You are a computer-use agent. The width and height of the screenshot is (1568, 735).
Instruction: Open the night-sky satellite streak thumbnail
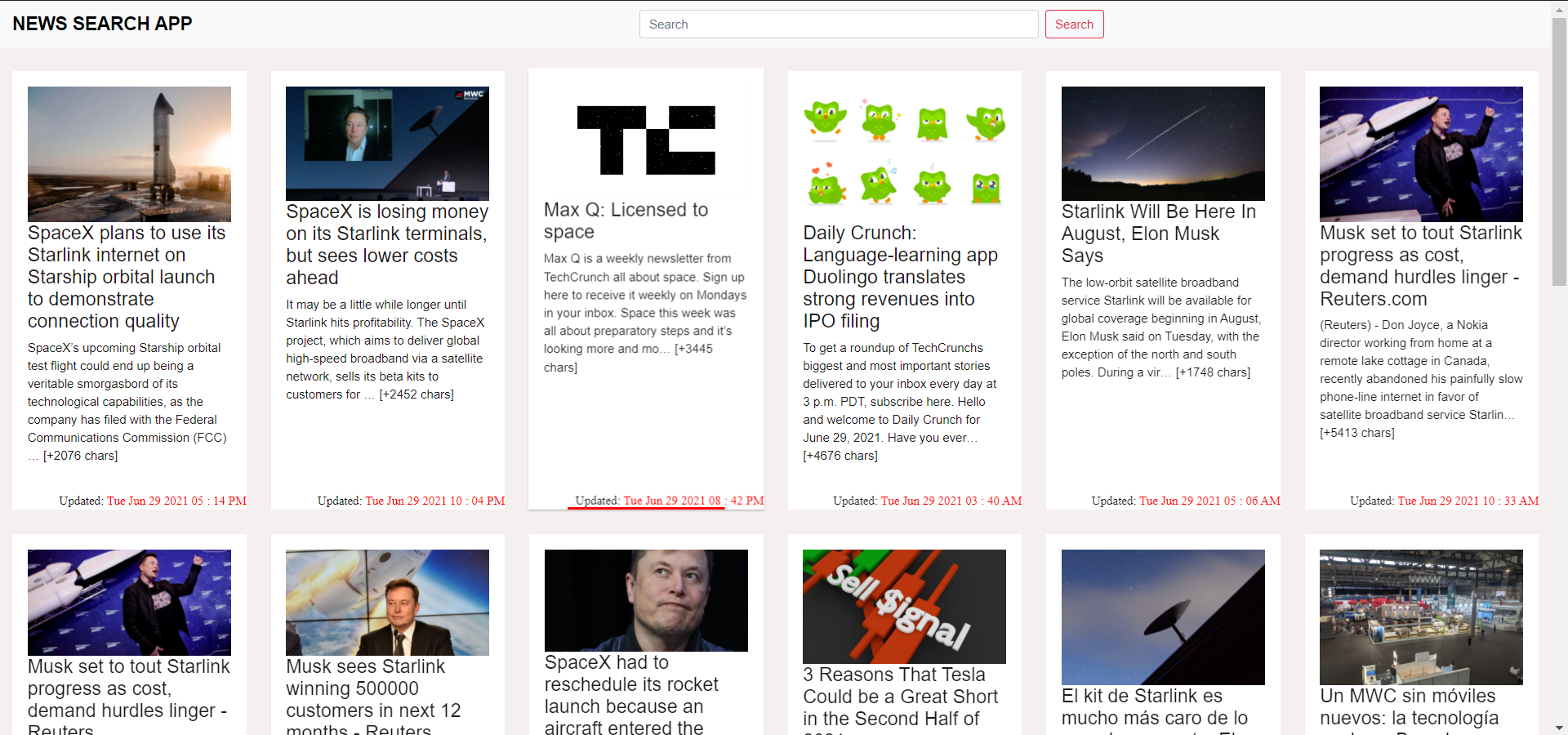[x=1163, y=144]
